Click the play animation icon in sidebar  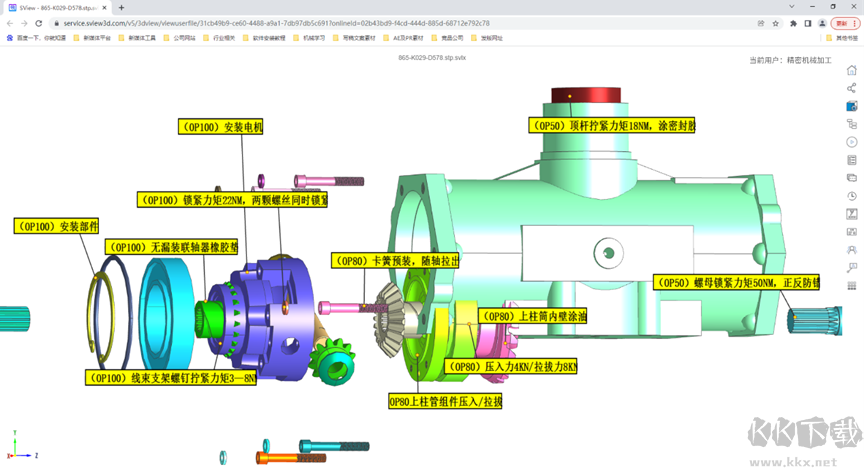[851, 142]
